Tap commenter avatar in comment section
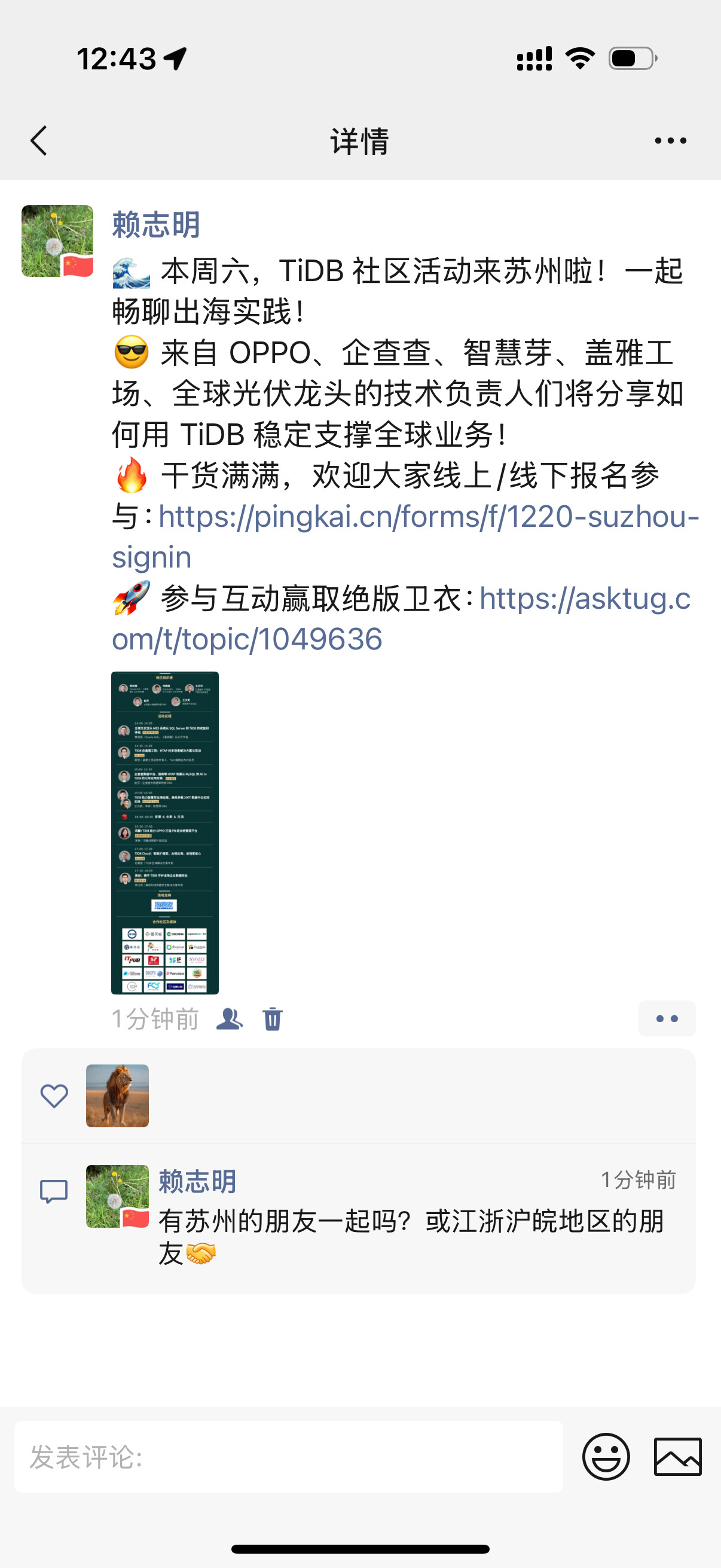 click(x=117, y=1196)
